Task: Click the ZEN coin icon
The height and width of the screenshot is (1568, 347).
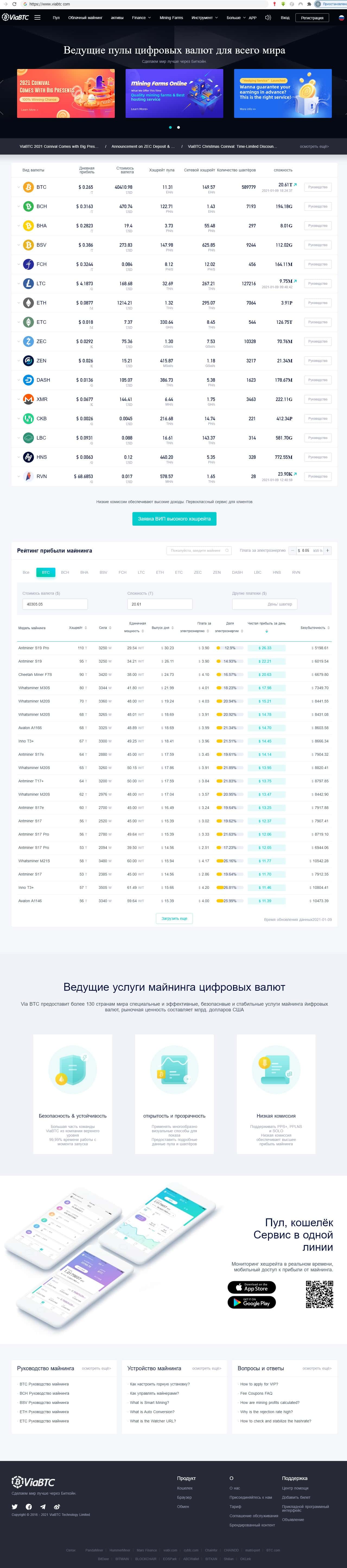Action: [28, 361]
